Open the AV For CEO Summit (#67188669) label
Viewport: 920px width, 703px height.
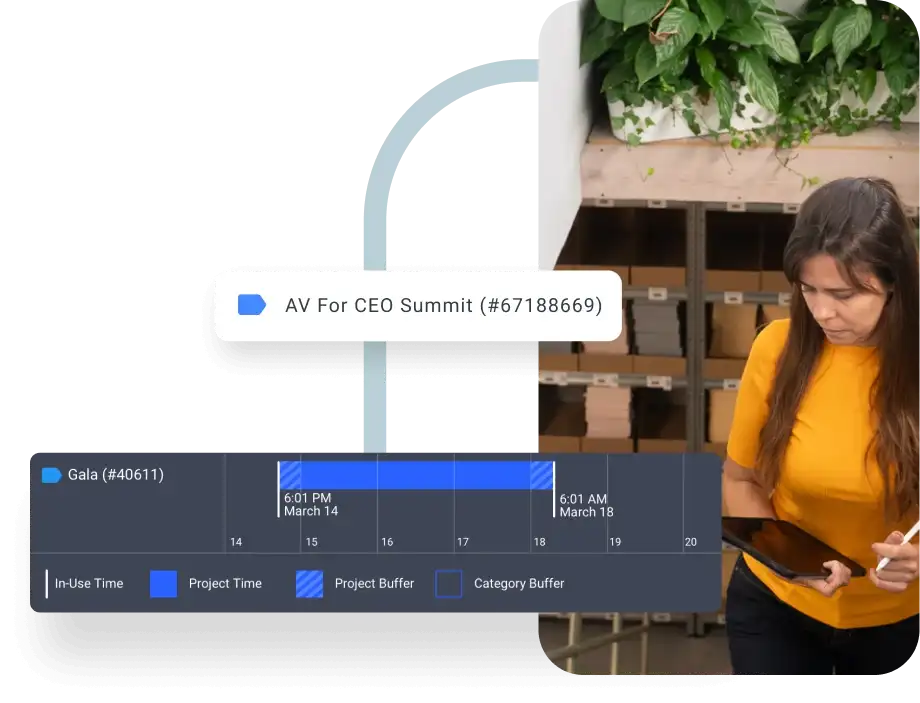443,305
